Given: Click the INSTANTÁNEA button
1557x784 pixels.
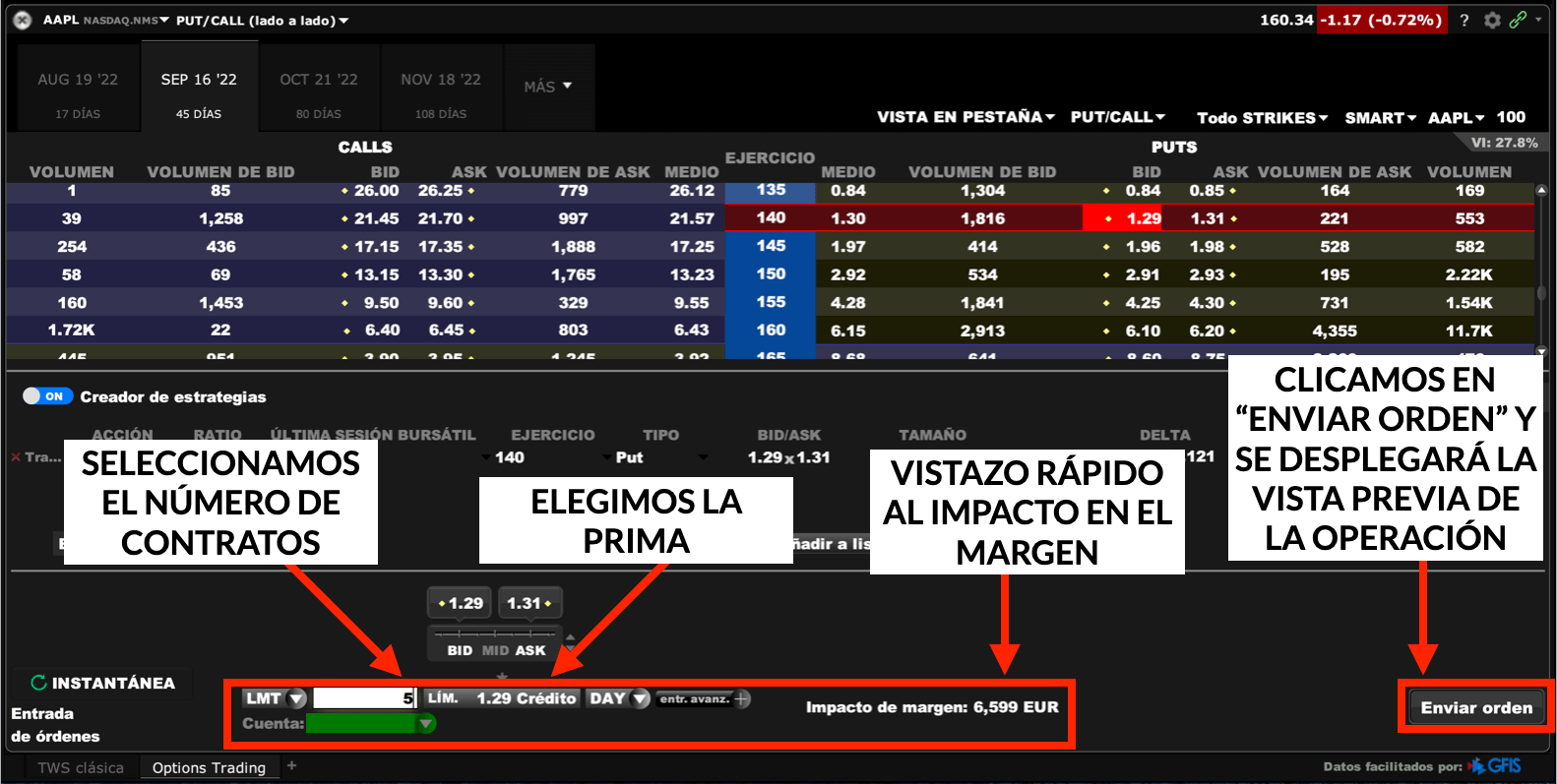Looking at the screenshot, I should click(102, 683).
